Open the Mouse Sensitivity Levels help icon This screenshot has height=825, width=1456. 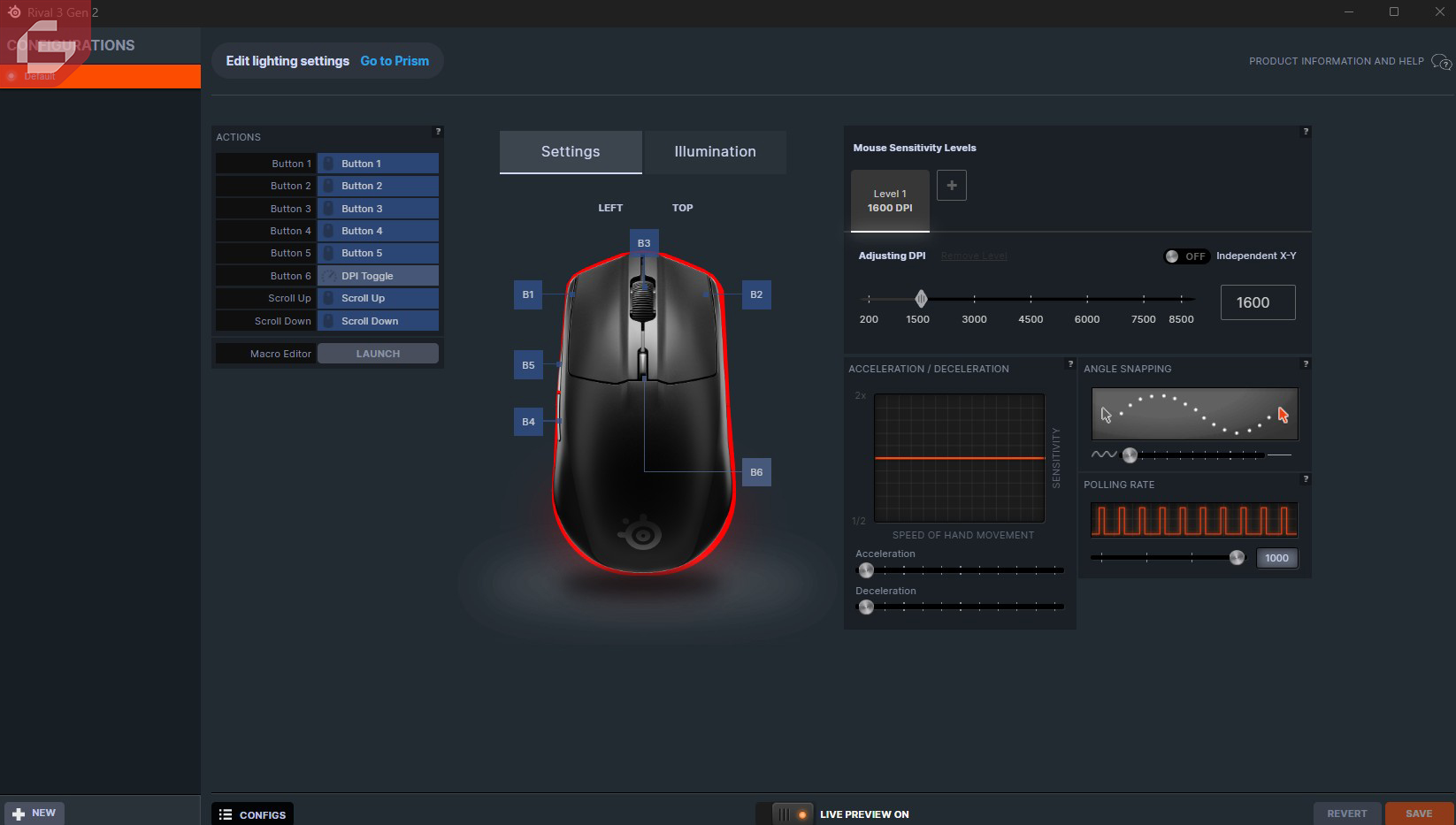tap(1306, 132)
